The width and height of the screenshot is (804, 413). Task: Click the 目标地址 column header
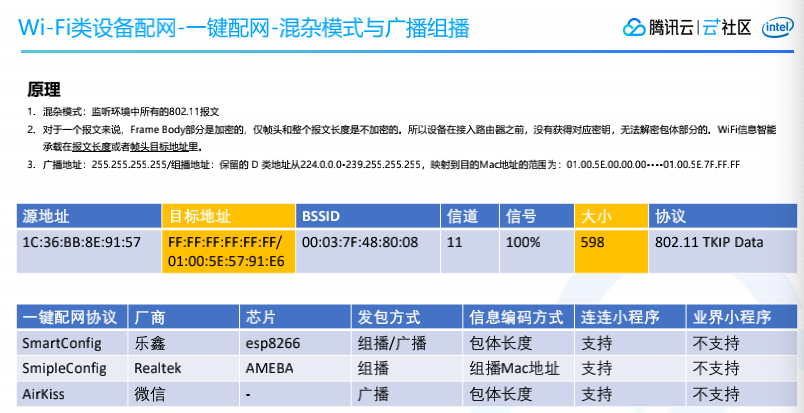229,216
